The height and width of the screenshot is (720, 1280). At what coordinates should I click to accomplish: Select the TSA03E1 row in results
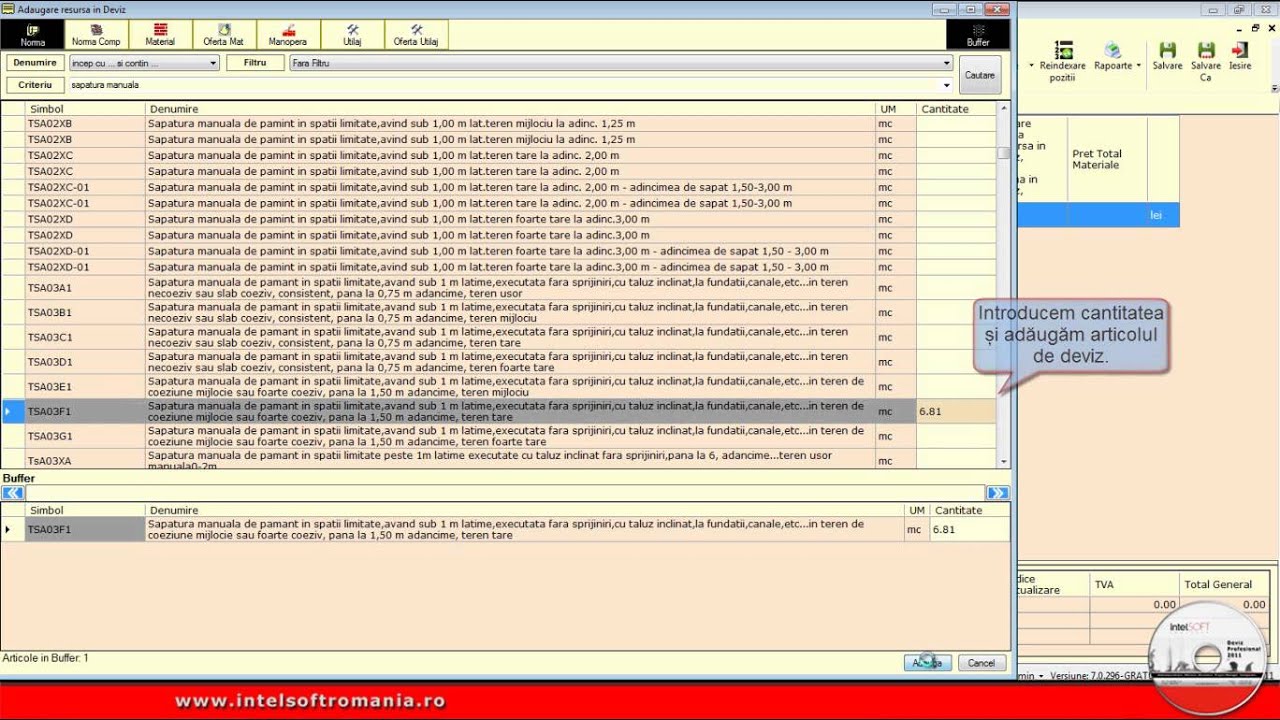click(498, 387)
